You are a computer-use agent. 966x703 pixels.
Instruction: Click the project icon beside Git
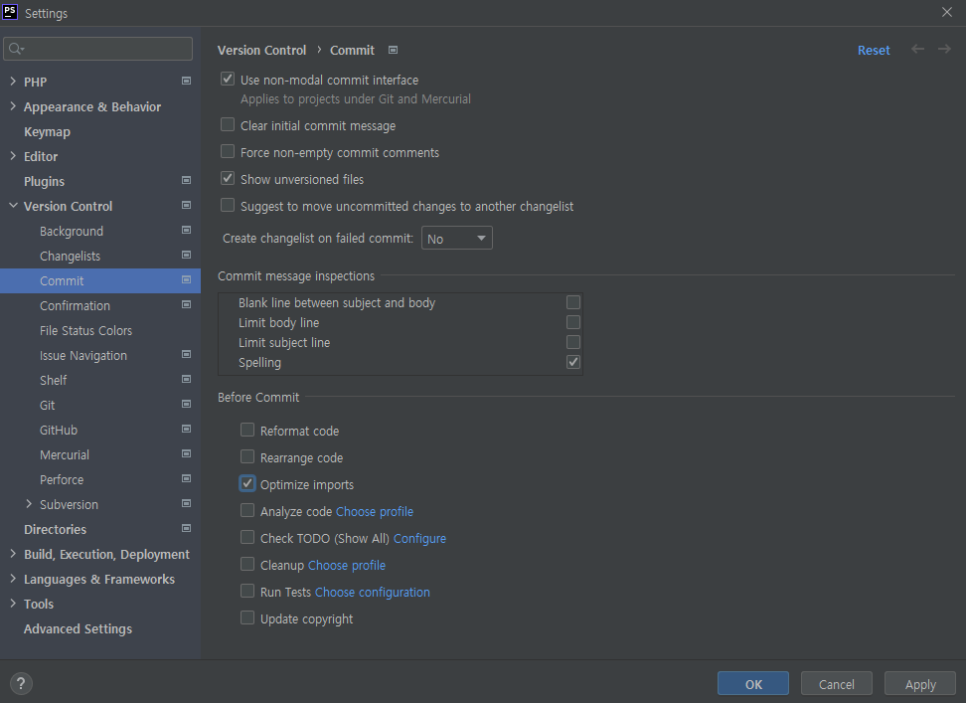coord(186,404)
